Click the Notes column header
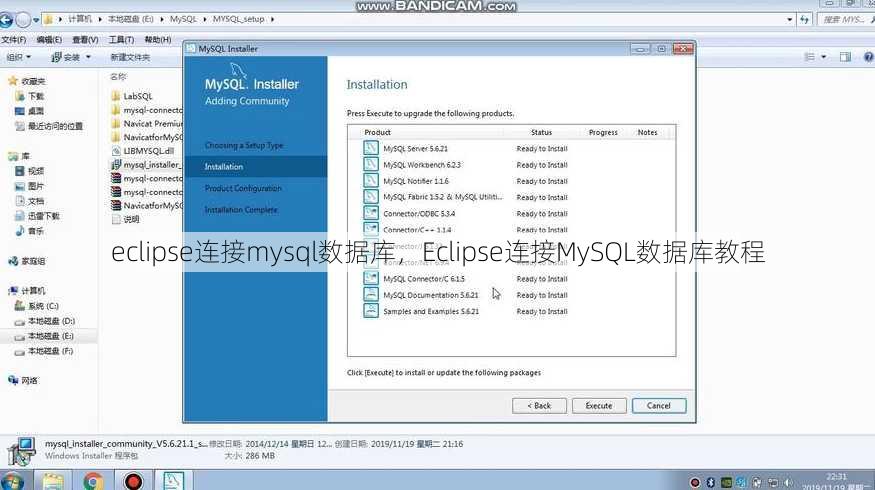Image resolution: width=875 pixels, height=490 pixels. click(647, 132)
